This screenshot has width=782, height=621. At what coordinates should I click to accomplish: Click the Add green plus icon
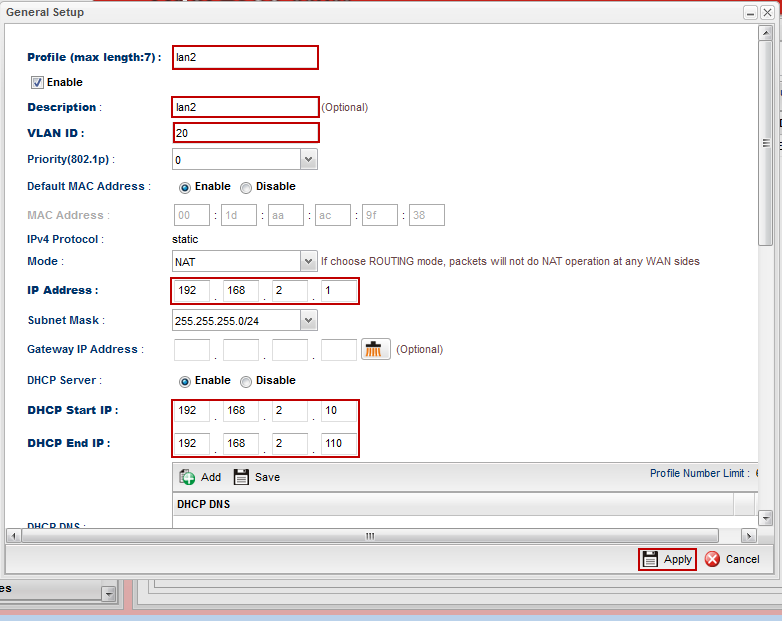(187, 477)
